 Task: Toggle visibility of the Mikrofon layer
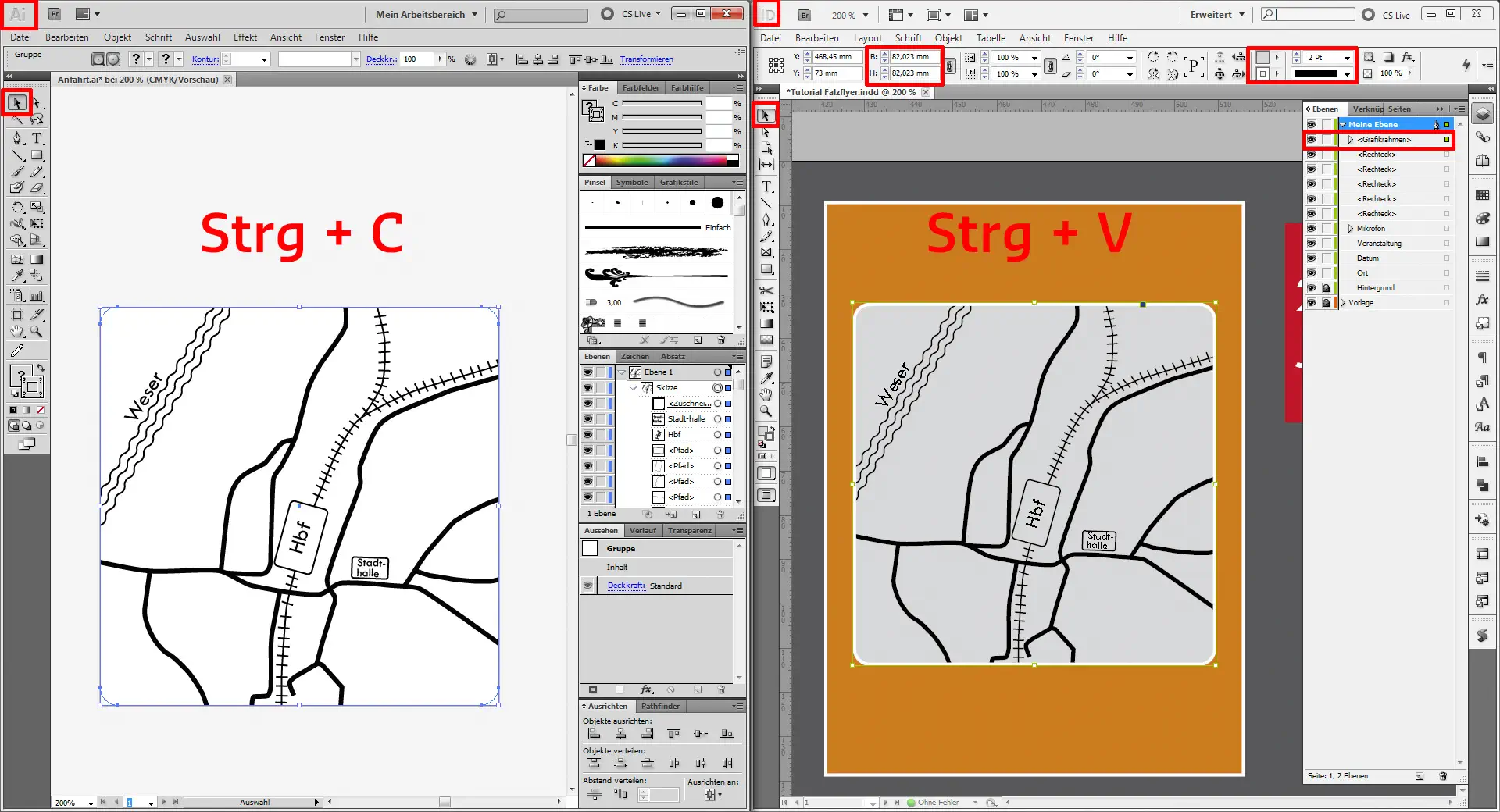pos(1312,228)
